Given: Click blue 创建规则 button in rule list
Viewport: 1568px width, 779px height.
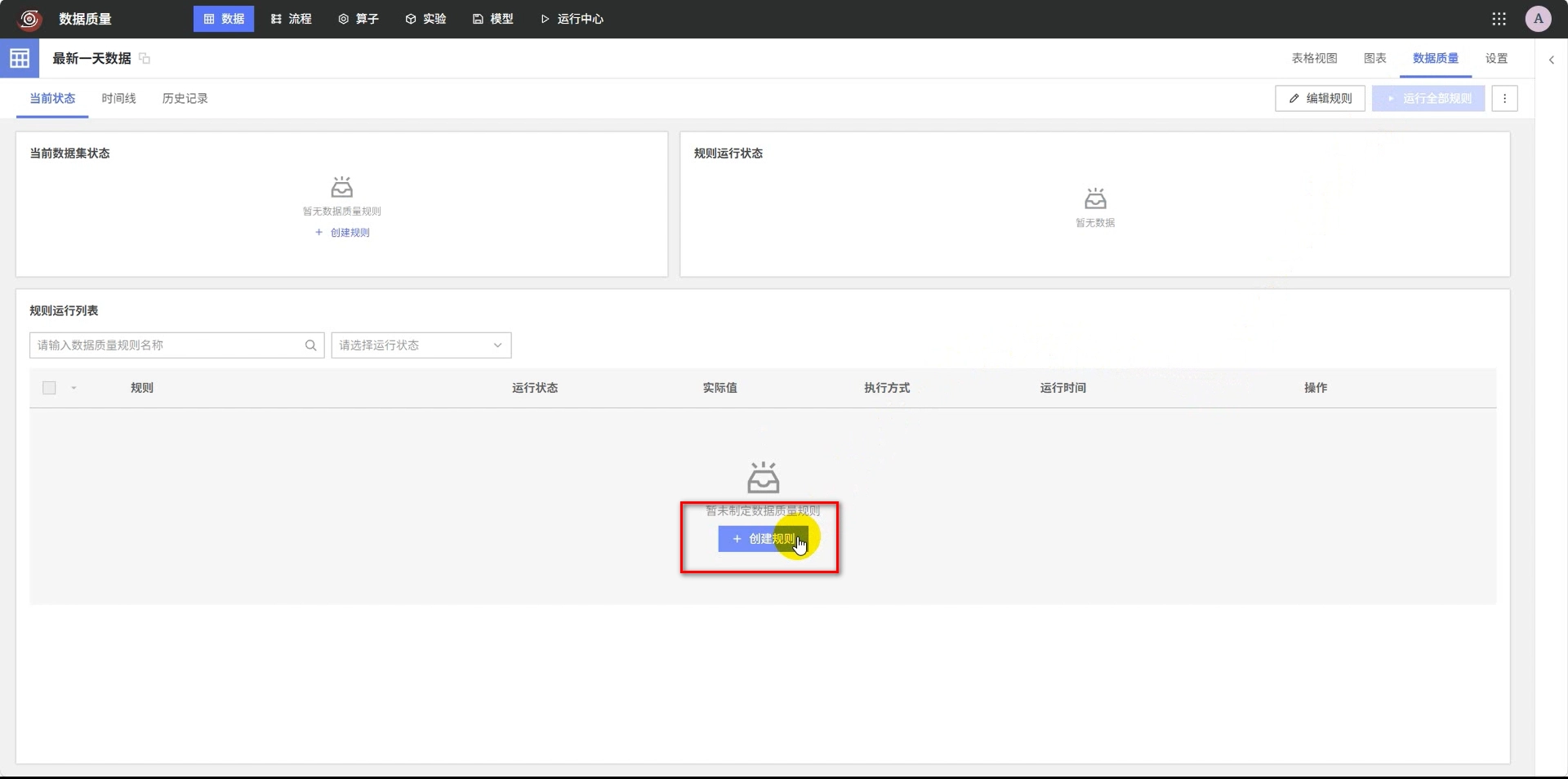Looking at the screenshot, I should (763, 539).
